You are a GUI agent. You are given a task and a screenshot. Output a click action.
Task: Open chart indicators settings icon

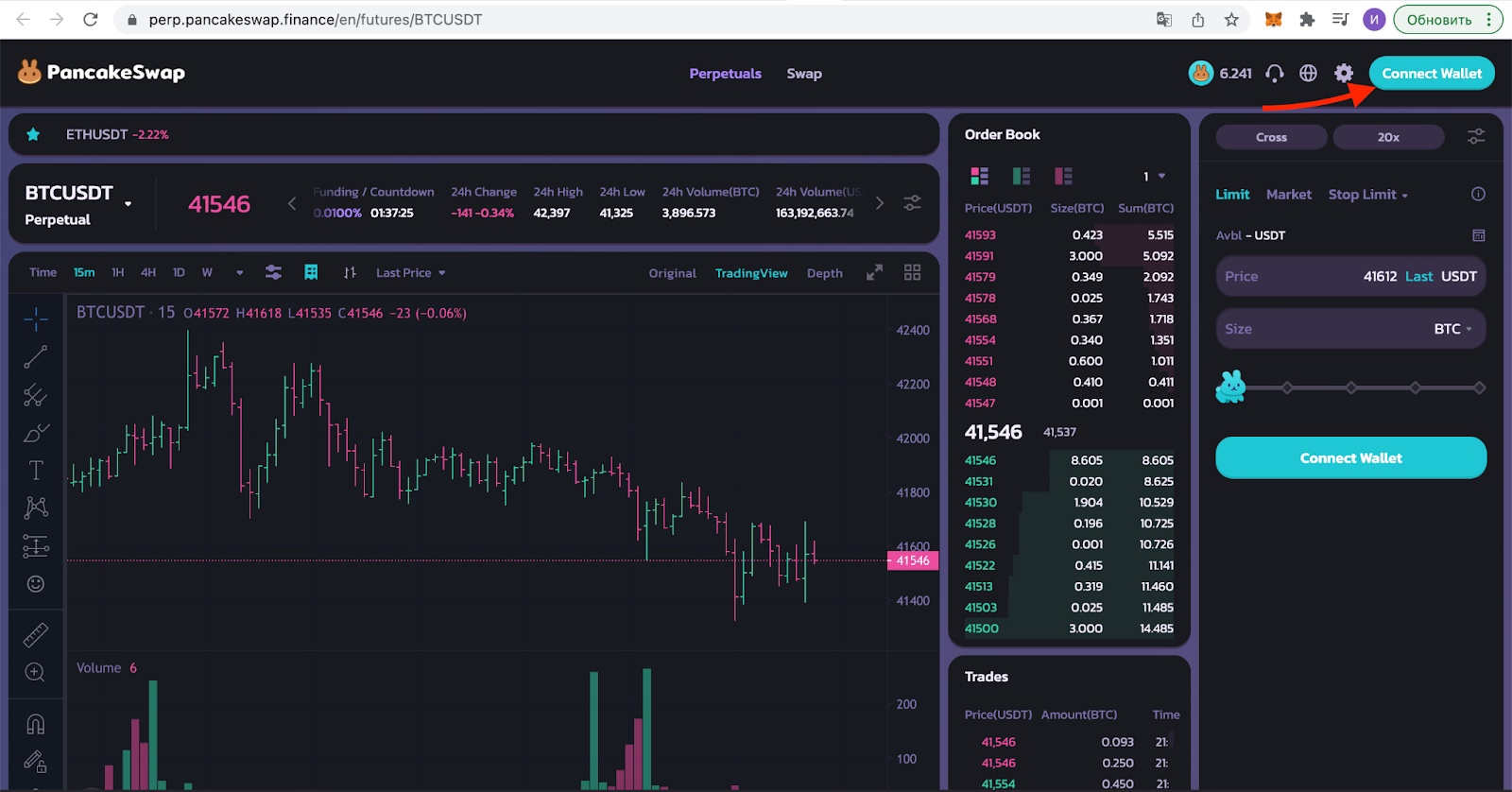click(273, 272)
